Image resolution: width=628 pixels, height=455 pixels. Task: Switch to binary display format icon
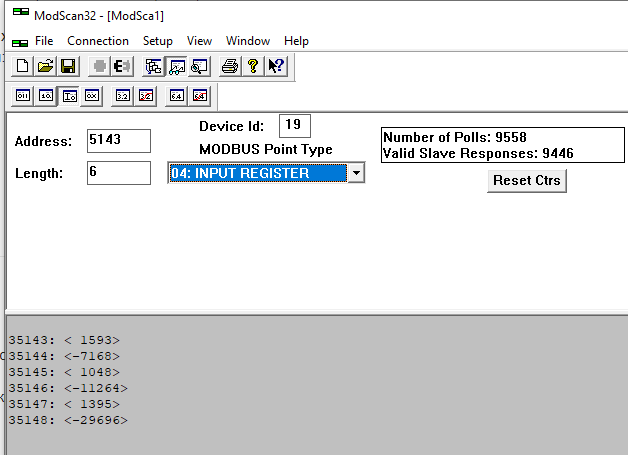click(22, 96)
